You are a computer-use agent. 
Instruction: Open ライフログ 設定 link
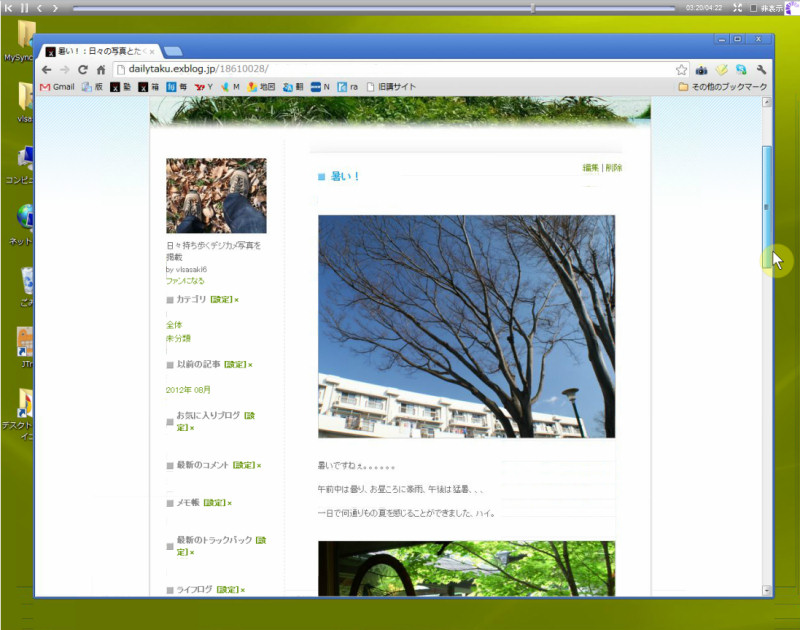pyautogui.click(x=228, y=589)
